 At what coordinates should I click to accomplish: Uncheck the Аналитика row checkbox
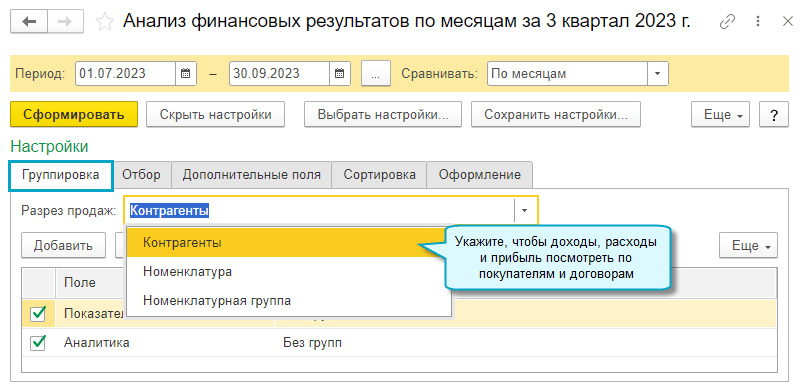[38, 343]
